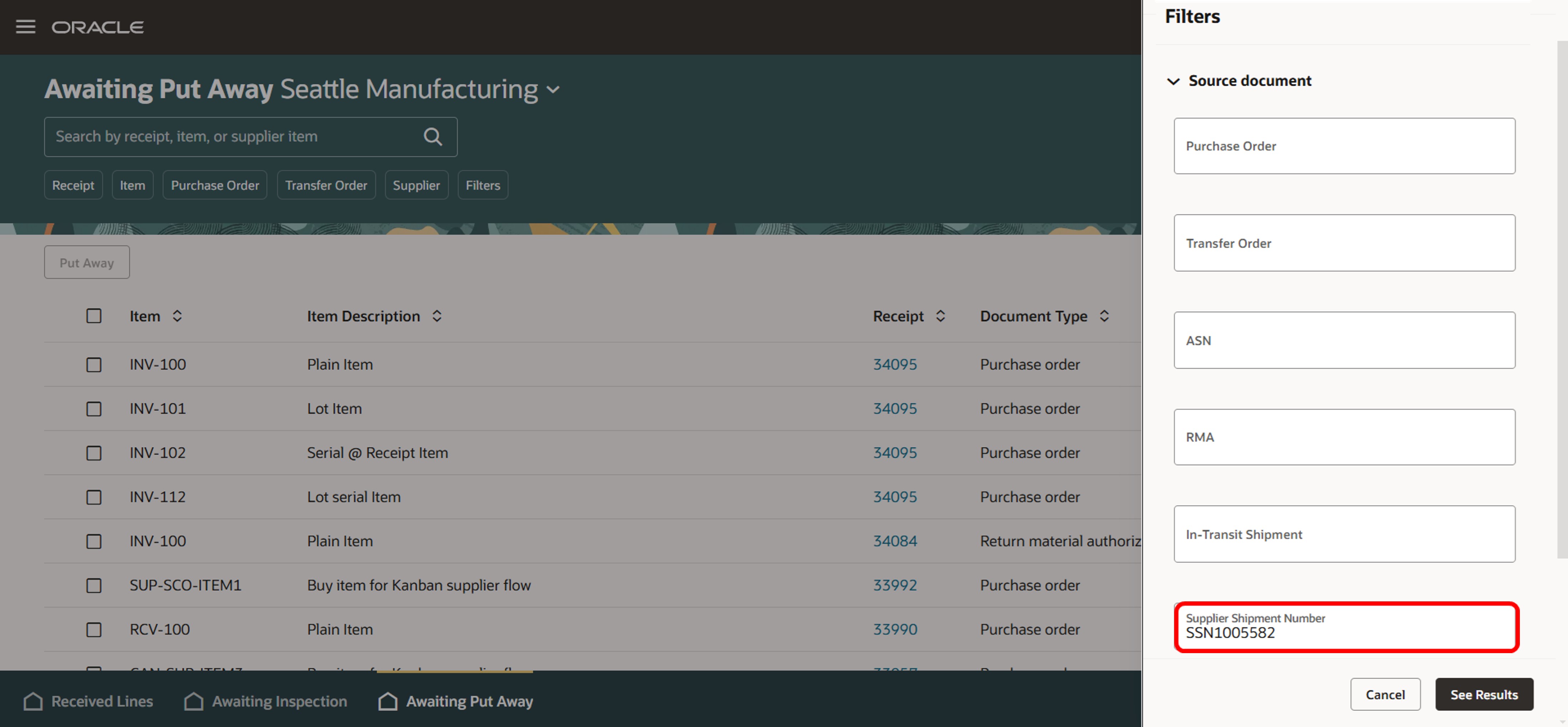Image resolution: width=1568 pixels, height=727 pixels.
Task: Sort by Item Description column arrows
Action: coord(437,316)
